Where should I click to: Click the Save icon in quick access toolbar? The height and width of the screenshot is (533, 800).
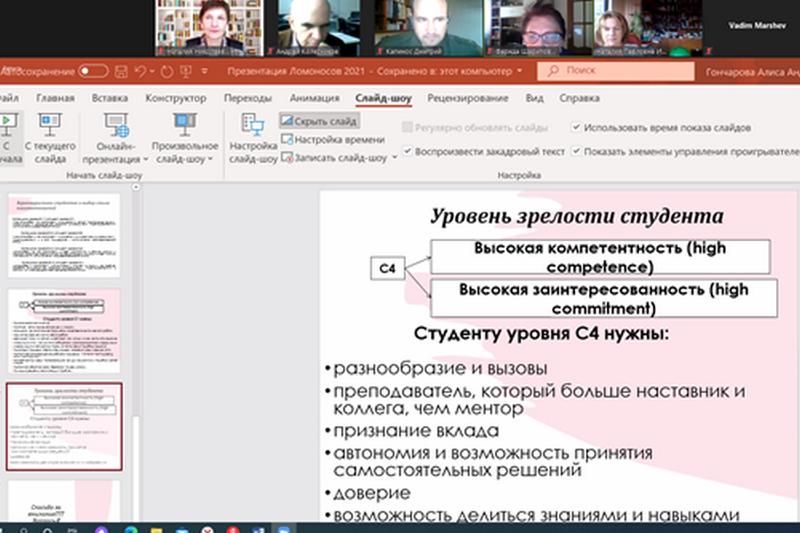[x=121, y=71]
